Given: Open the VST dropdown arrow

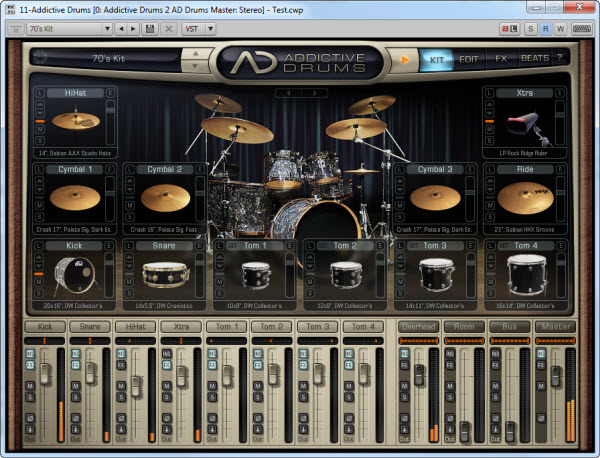Looking at the screenshot, I should pyautogui.click(x=210, y=29).
